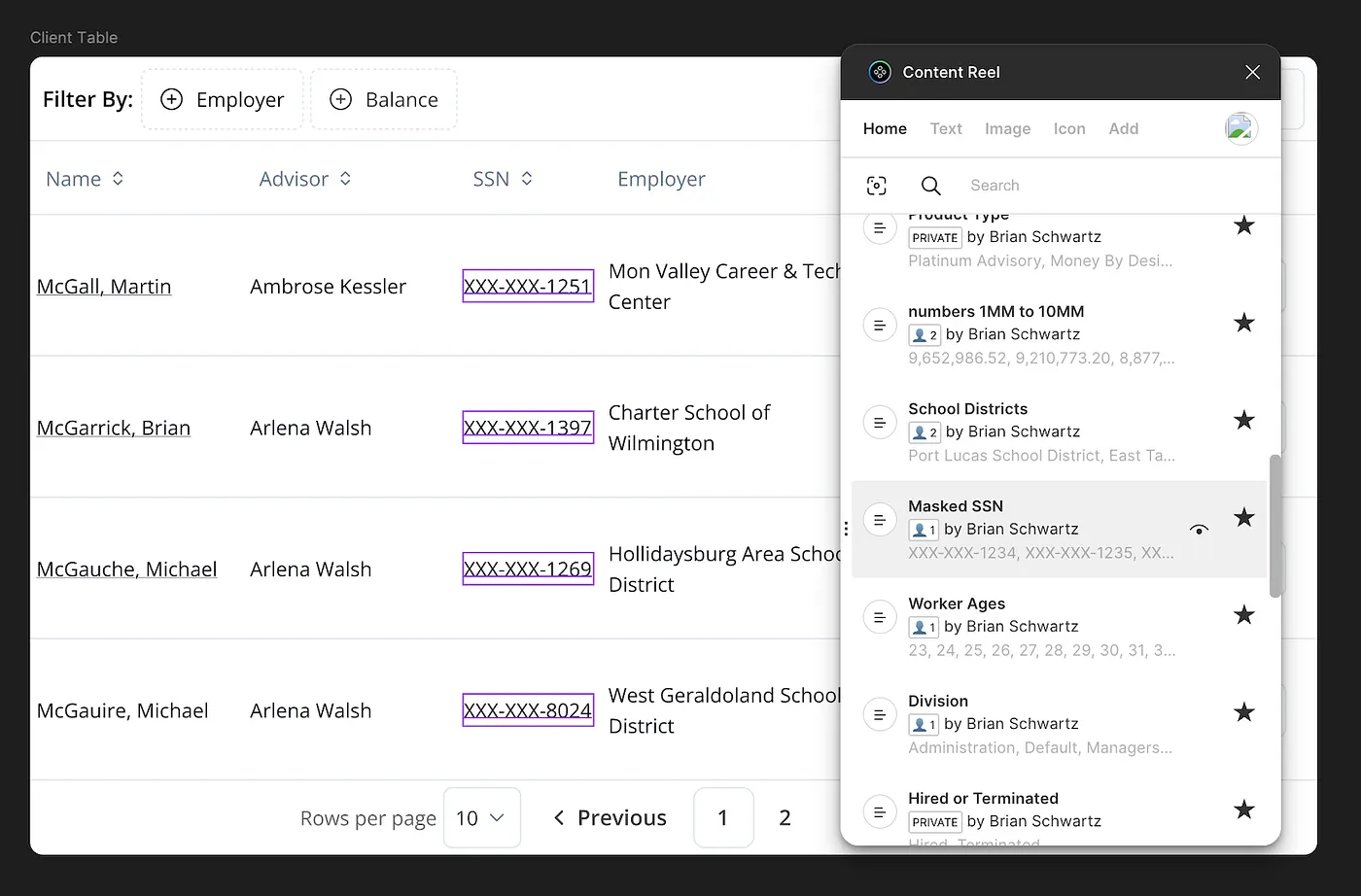Image resolution: width=1361 pixels, height=896 pixels.
Task: Select the Worker Ages content item title
Action: tap(957, 603)
